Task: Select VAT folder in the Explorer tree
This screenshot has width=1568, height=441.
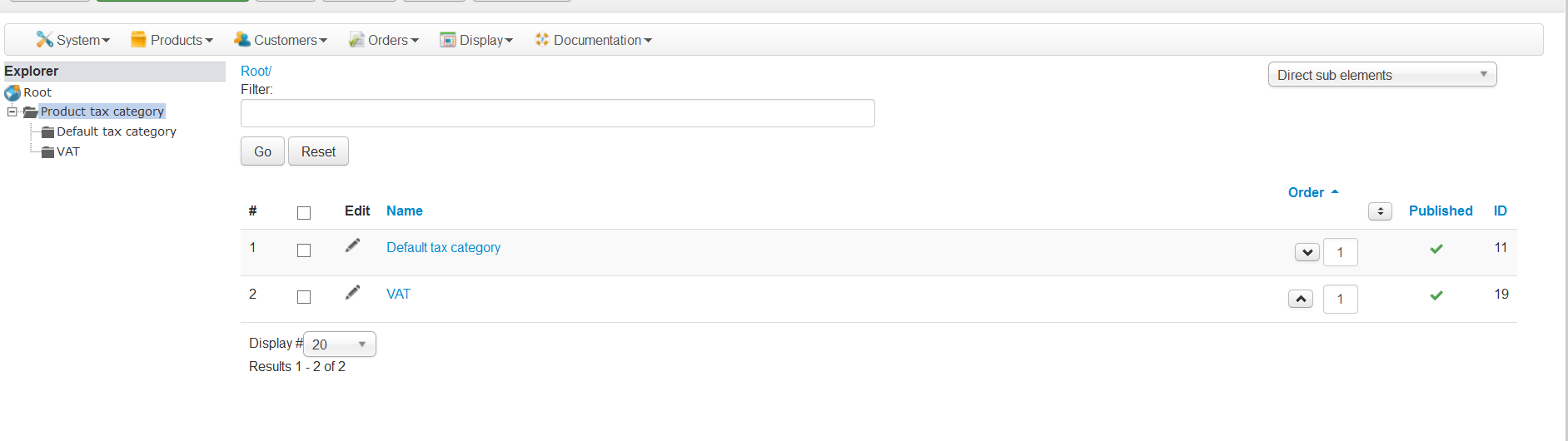Action: (x=67, y=152)
